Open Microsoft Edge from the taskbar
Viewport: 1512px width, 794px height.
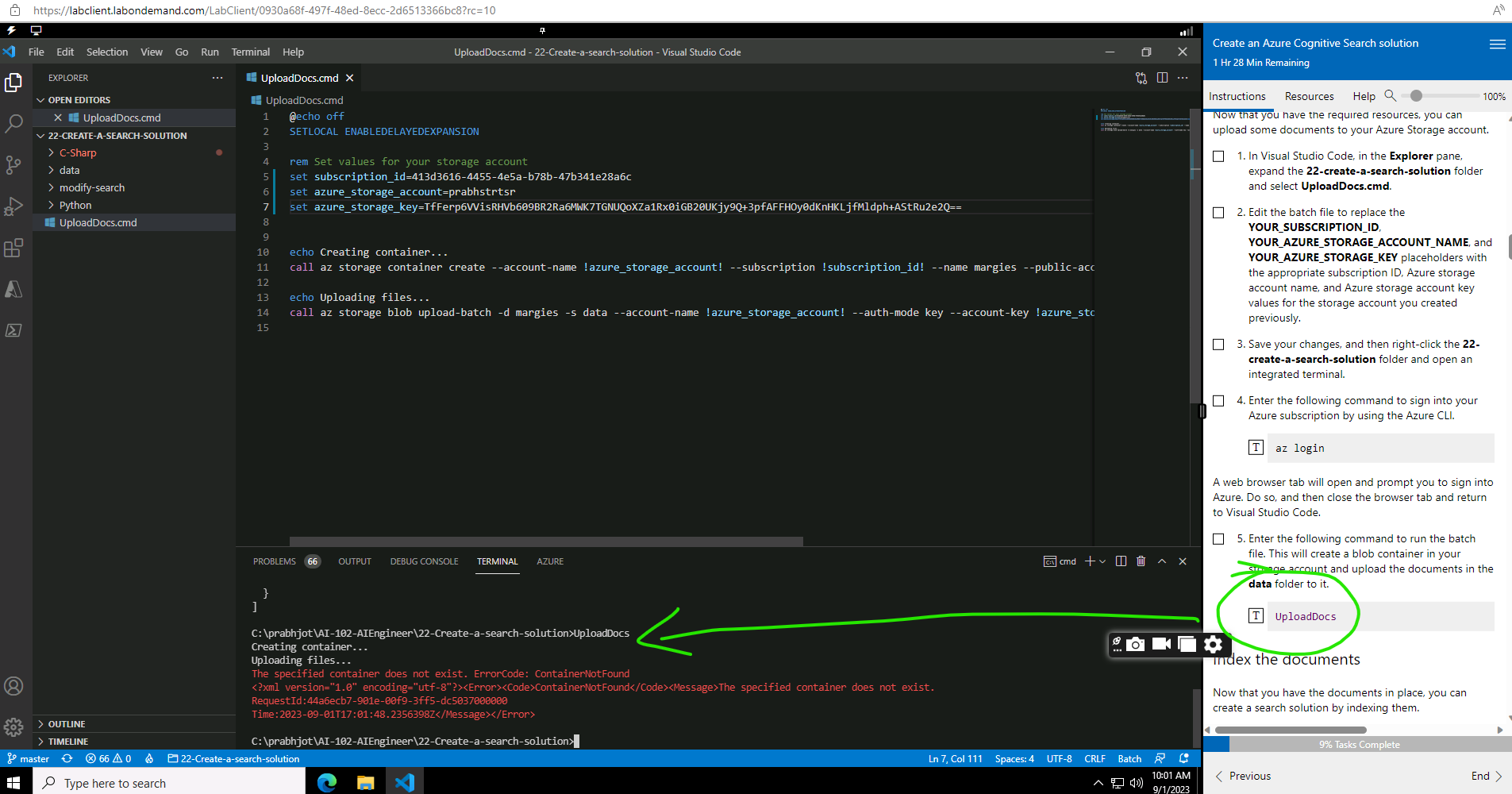point(327,783)
